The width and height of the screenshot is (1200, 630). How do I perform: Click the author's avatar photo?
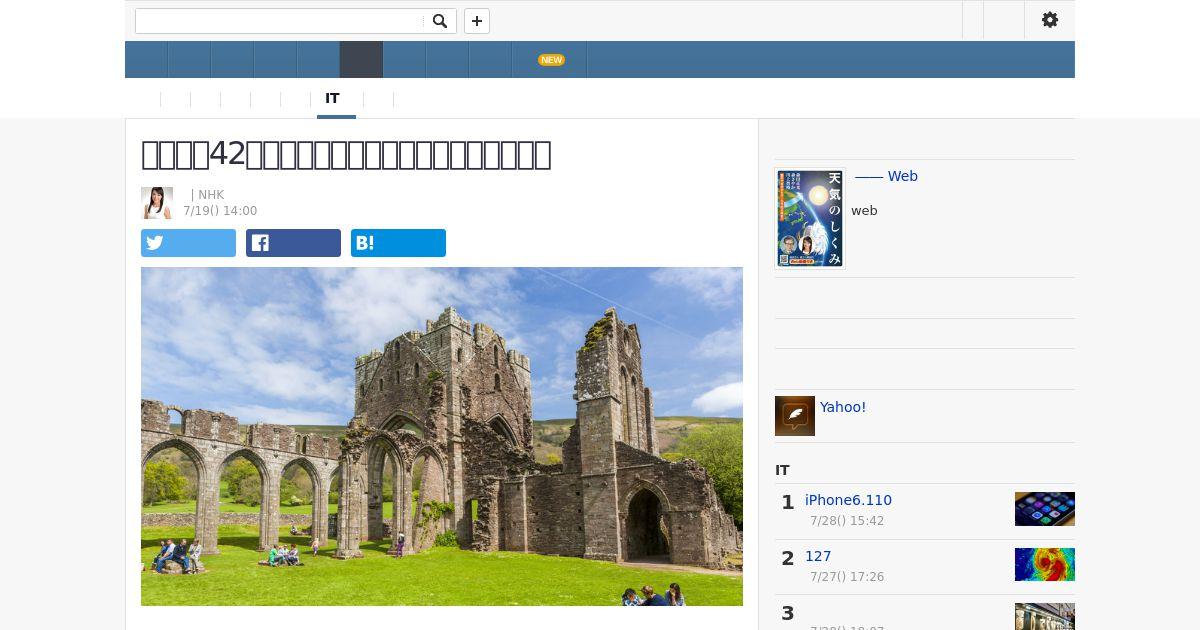157,203
